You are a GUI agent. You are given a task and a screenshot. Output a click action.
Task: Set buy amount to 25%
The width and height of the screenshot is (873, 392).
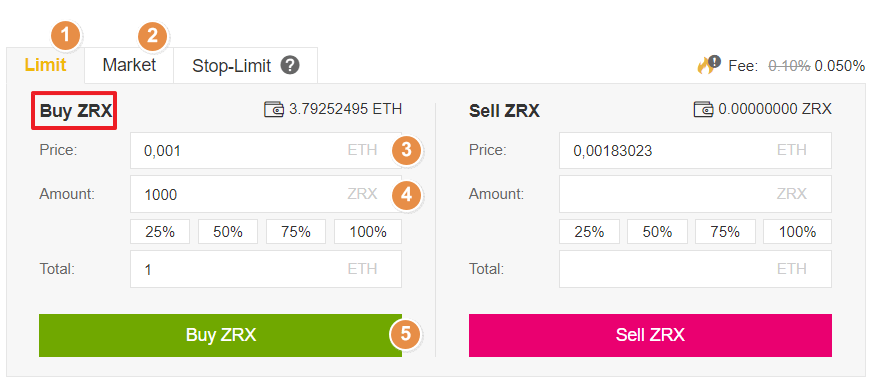[160, 232]
